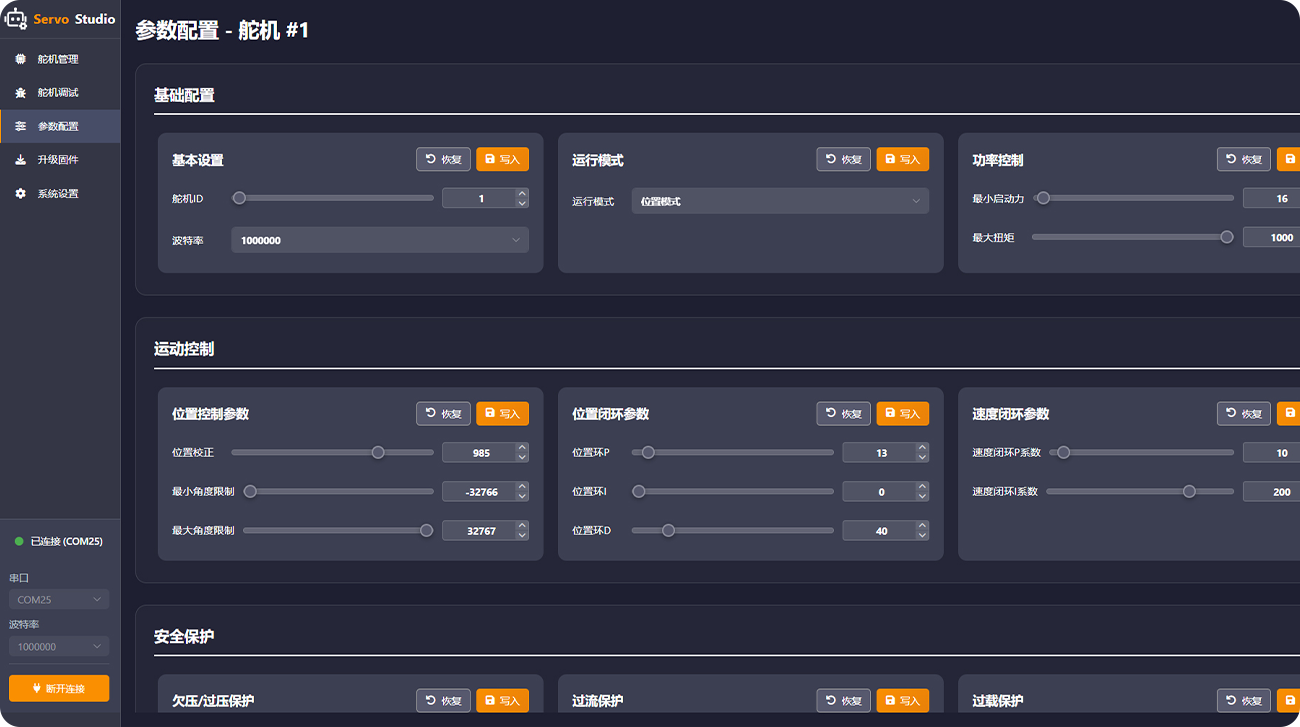
Task: Decrease 位置环D with the down arrow
Action: [x=922, y=535]
